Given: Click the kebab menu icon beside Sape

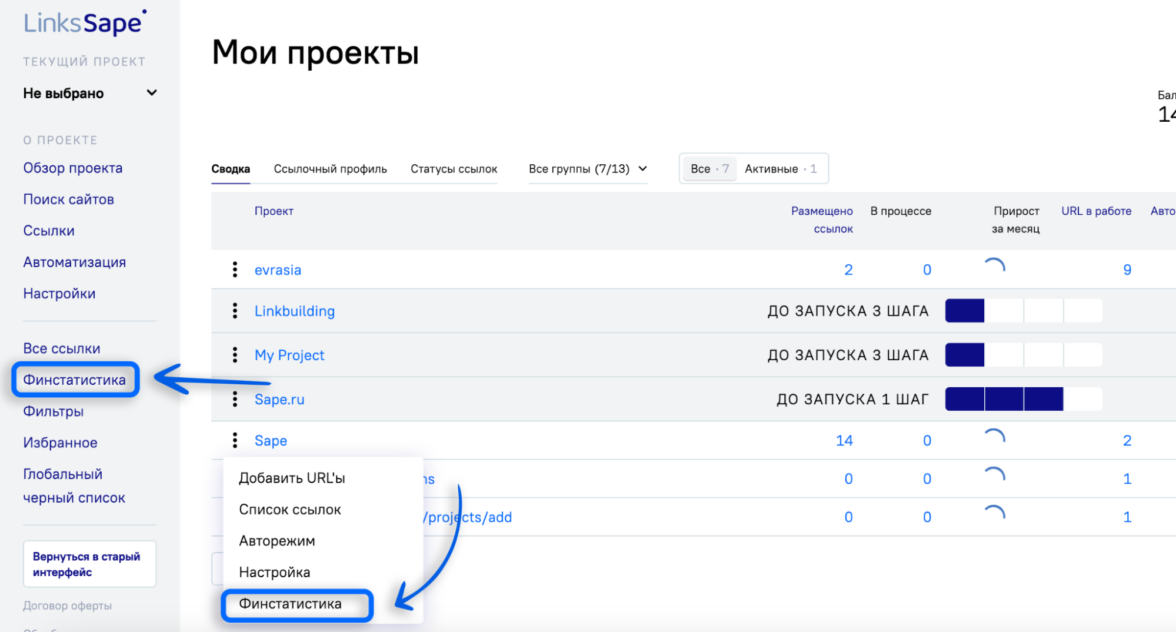Looking at the screenshot, I should [235, 440].
